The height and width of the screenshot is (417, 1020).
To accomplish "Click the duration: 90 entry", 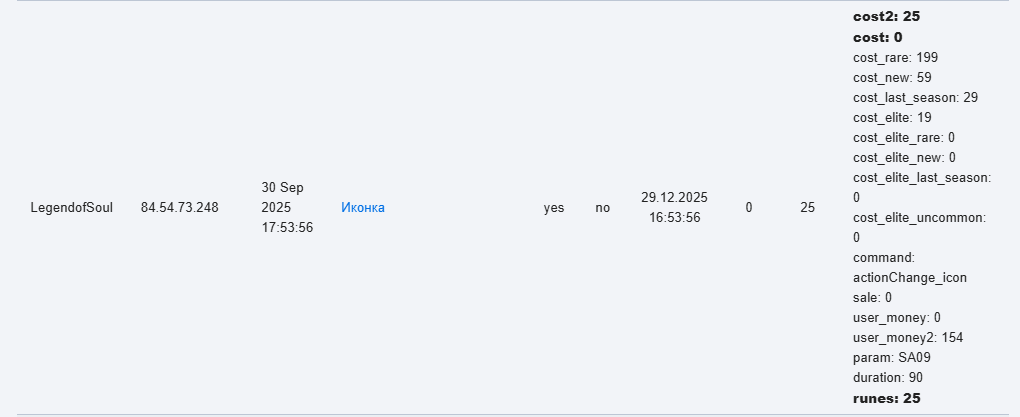I will [x=887, y=377].
